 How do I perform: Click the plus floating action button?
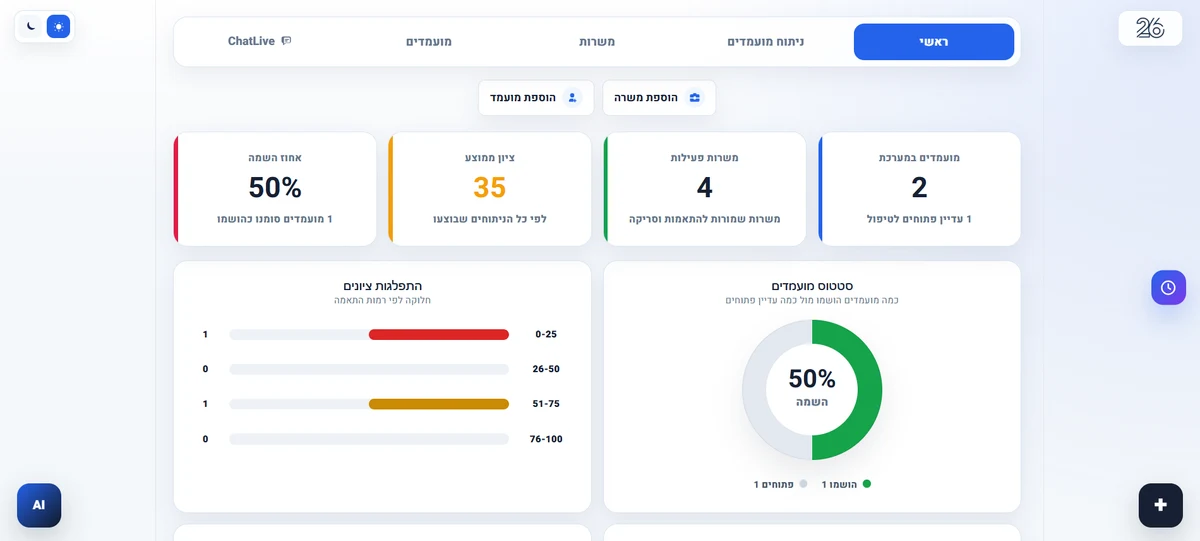[1160, 505]
